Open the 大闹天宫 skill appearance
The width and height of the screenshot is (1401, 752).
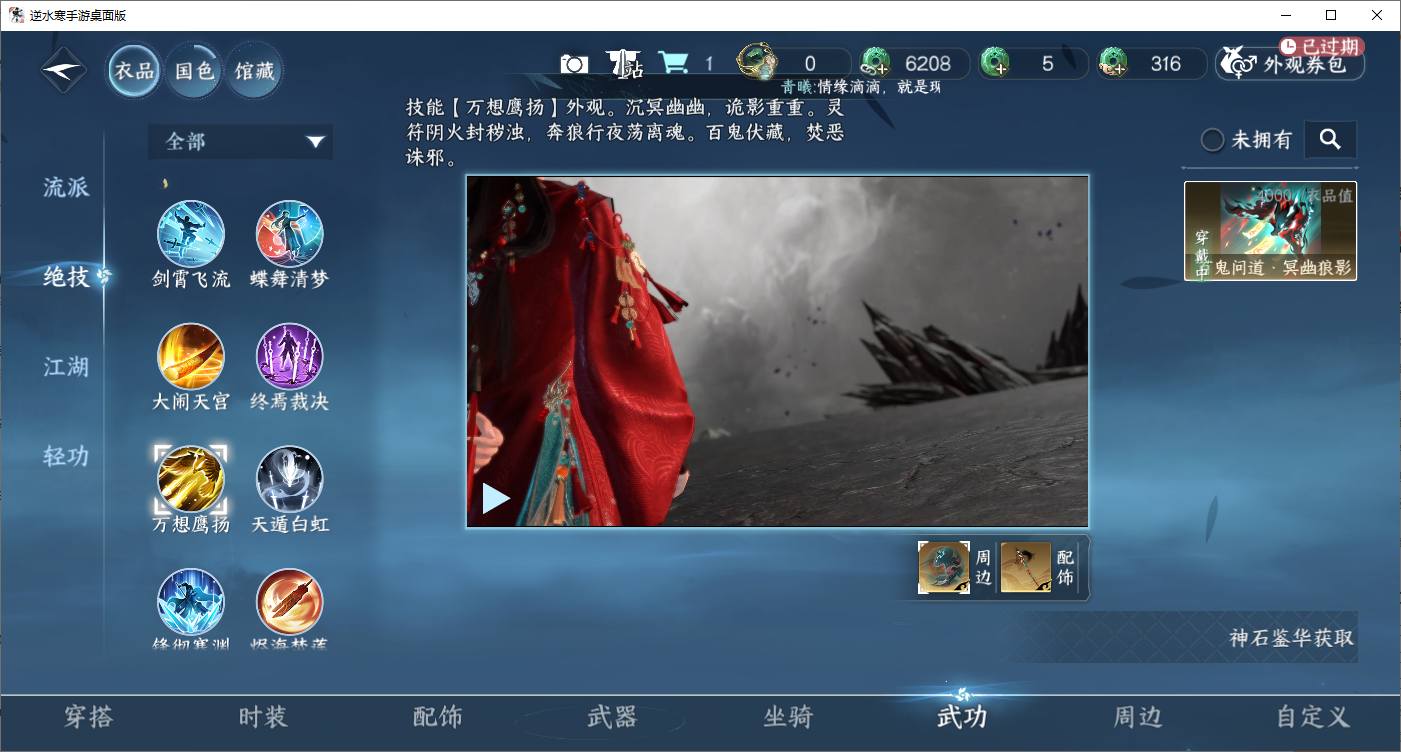pyautogui.click(x=190, y=357)
